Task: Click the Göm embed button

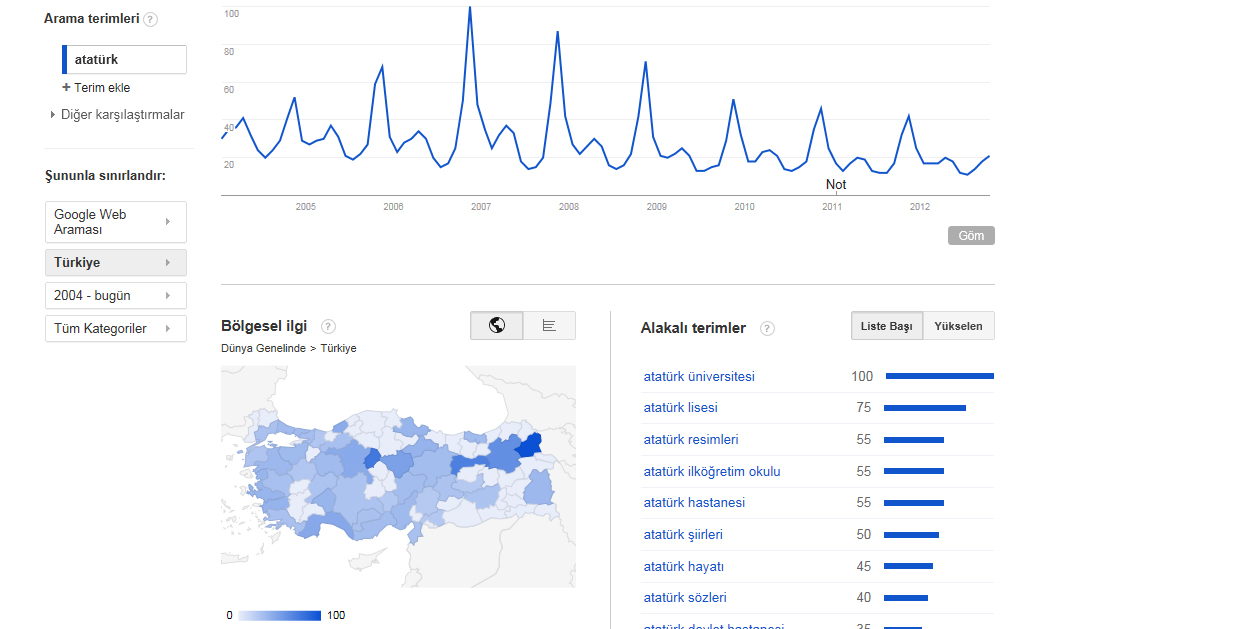Action: click(x=971, y=236)
